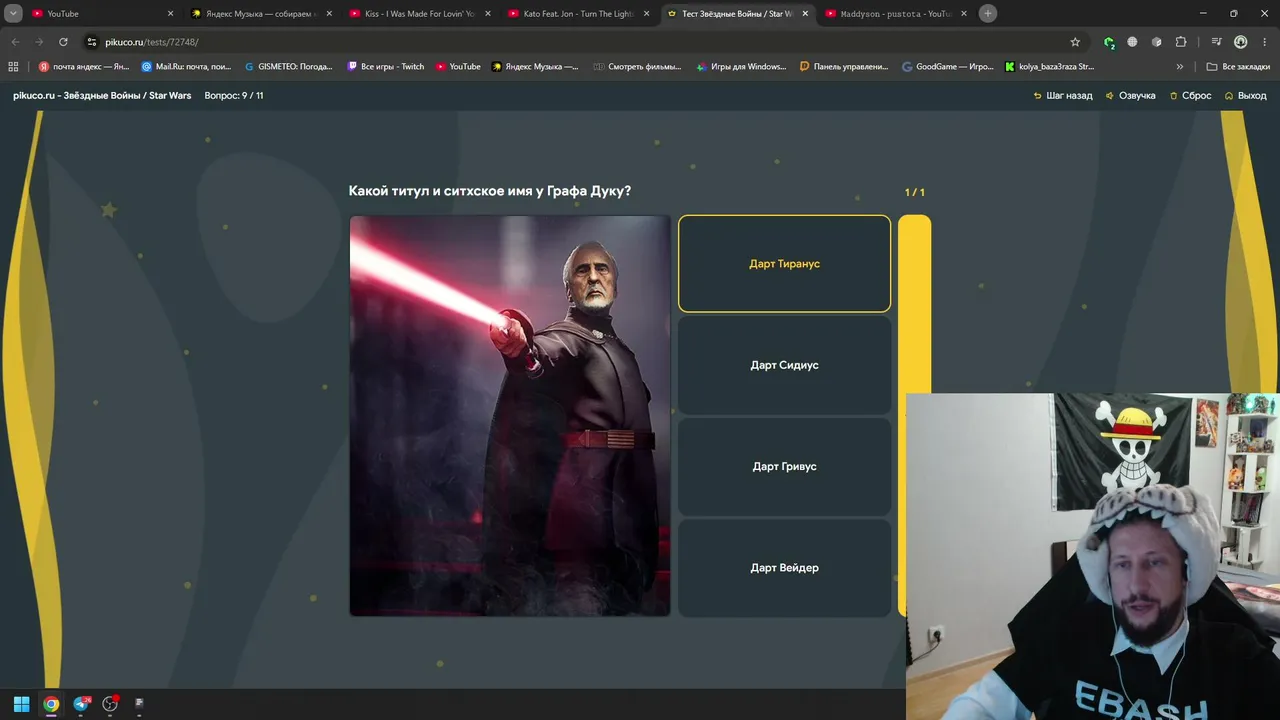This screenshot has width=1280, height=720.
Task: Open a new browser tab
Action: point(988,14)
